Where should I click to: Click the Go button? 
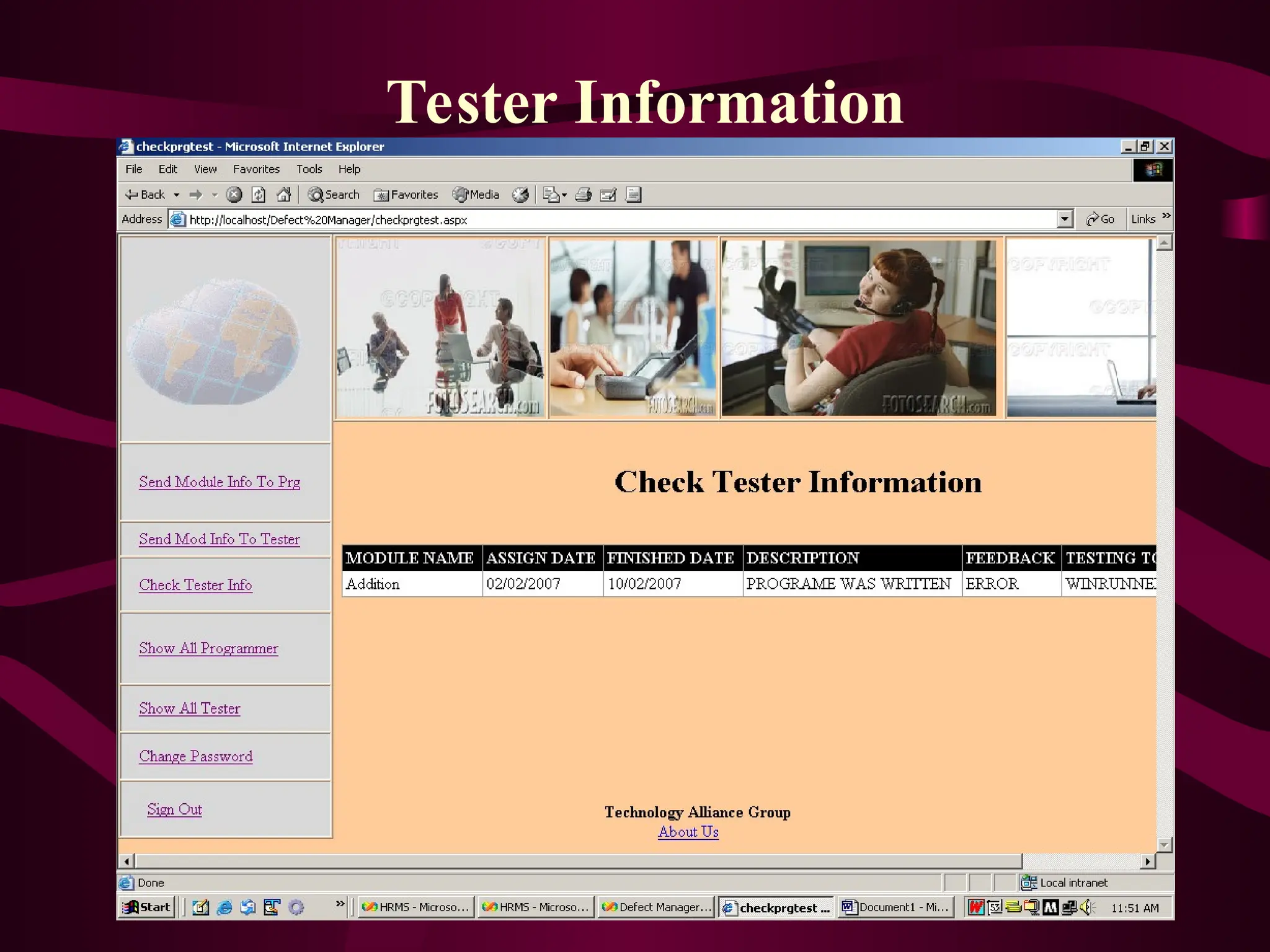coord(1100,219)
